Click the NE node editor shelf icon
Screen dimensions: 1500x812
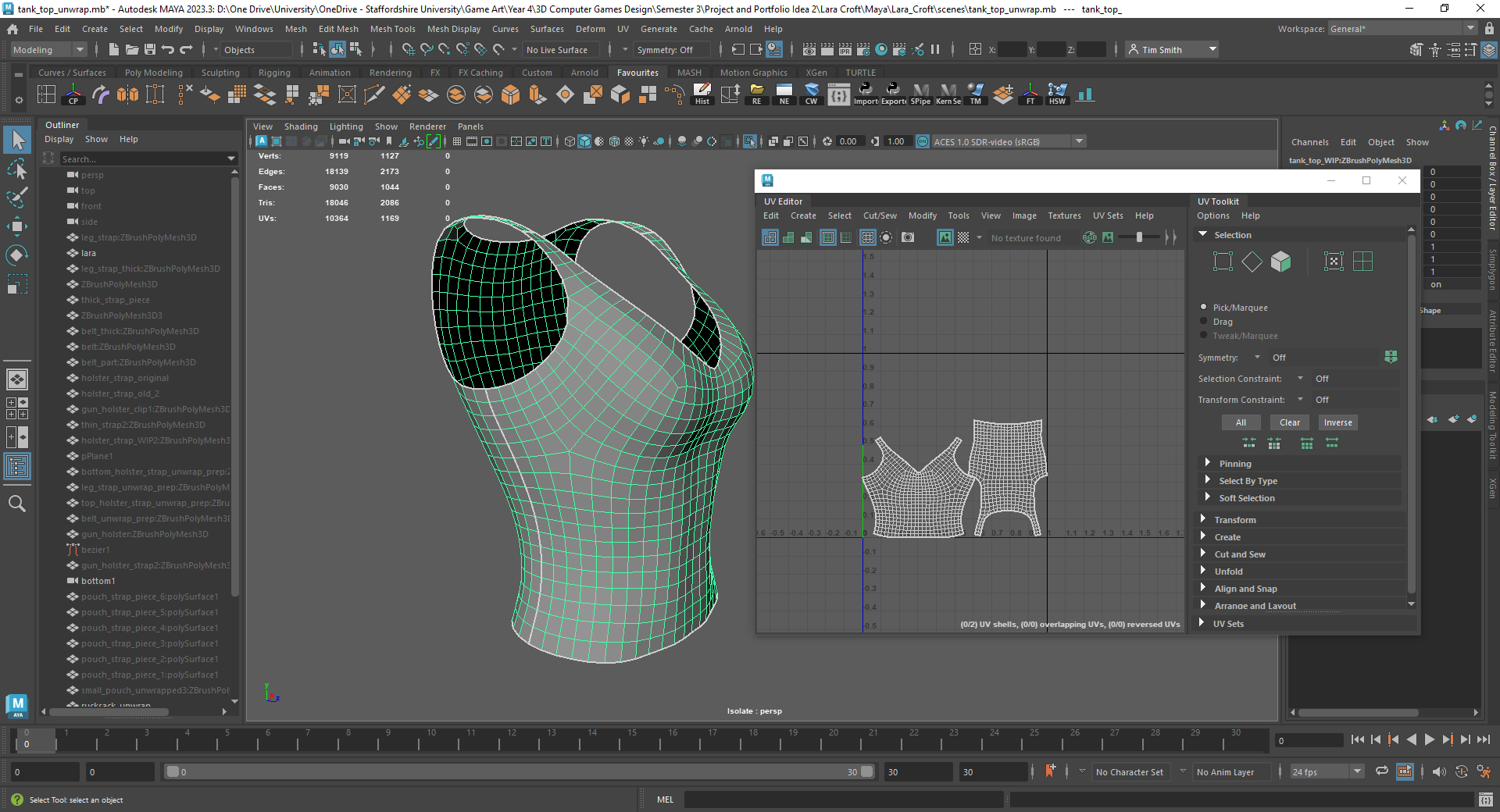point(784,94)
